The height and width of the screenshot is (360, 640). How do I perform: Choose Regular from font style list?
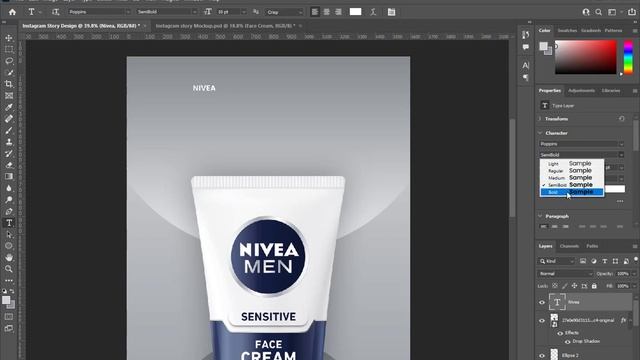[572, 171]
